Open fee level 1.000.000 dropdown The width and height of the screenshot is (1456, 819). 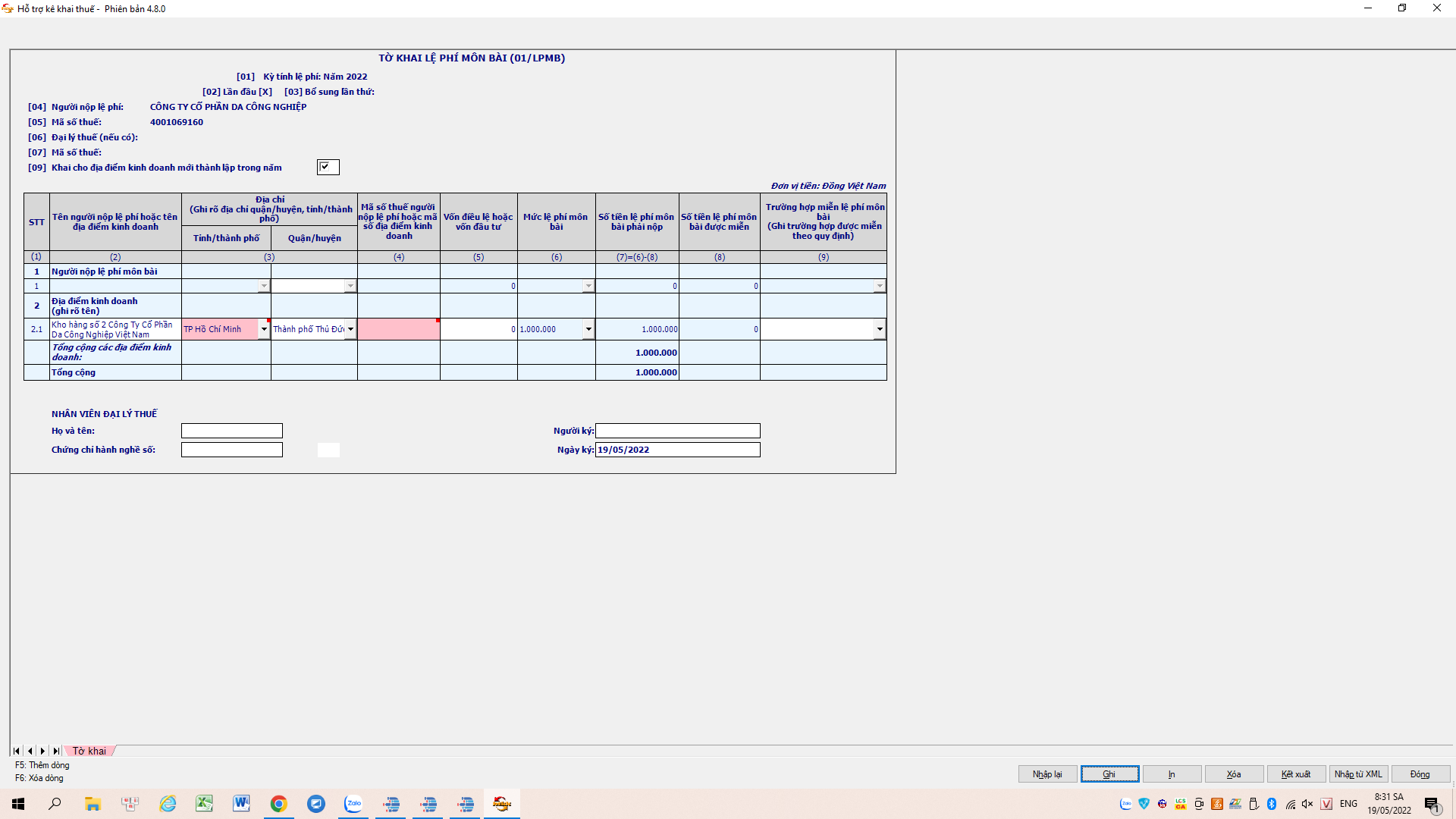point(588,329)
